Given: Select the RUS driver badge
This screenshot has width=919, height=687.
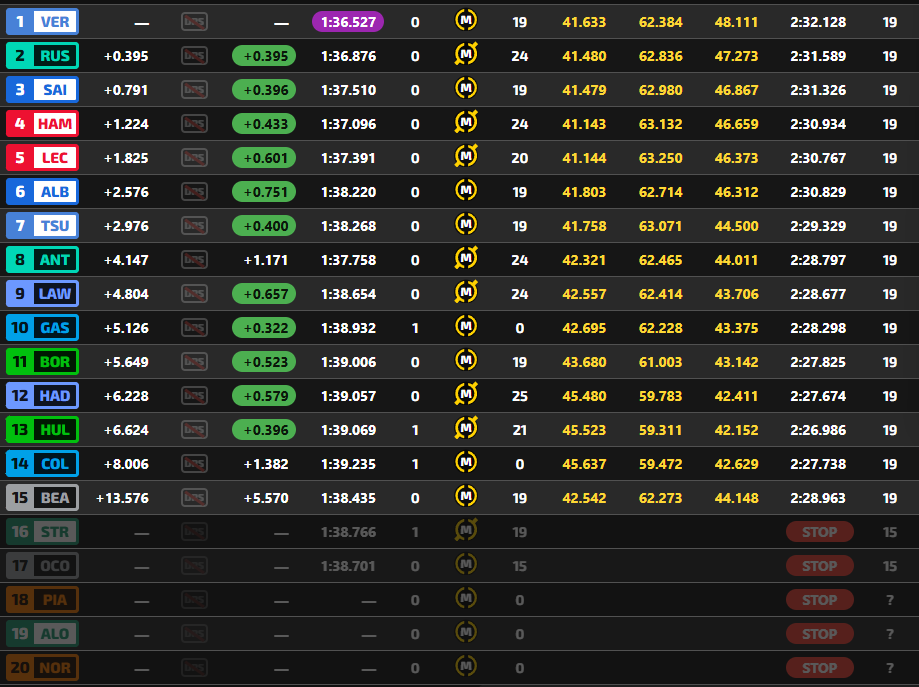Looking at the screenshot, I should [42, 56].
